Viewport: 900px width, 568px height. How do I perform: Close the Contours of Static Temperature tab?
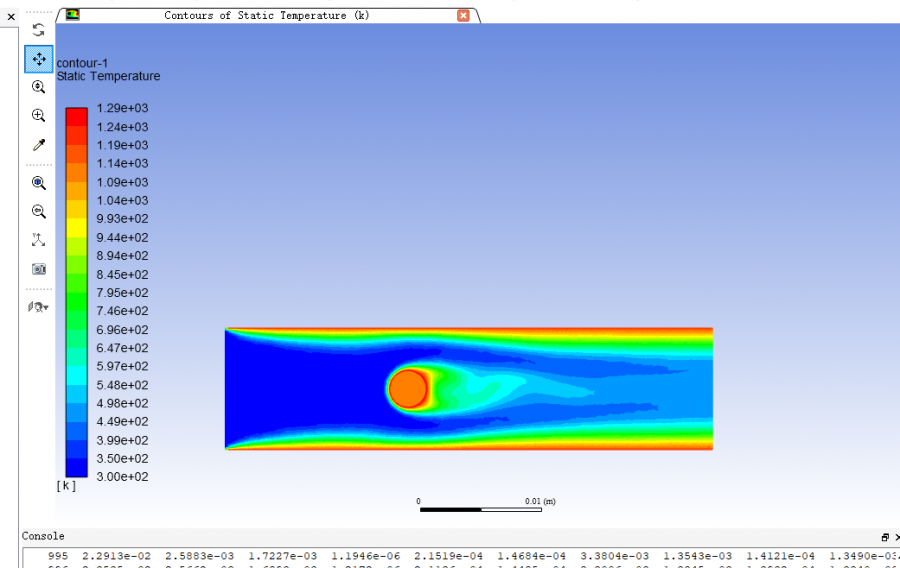click(x=463, y=15)
